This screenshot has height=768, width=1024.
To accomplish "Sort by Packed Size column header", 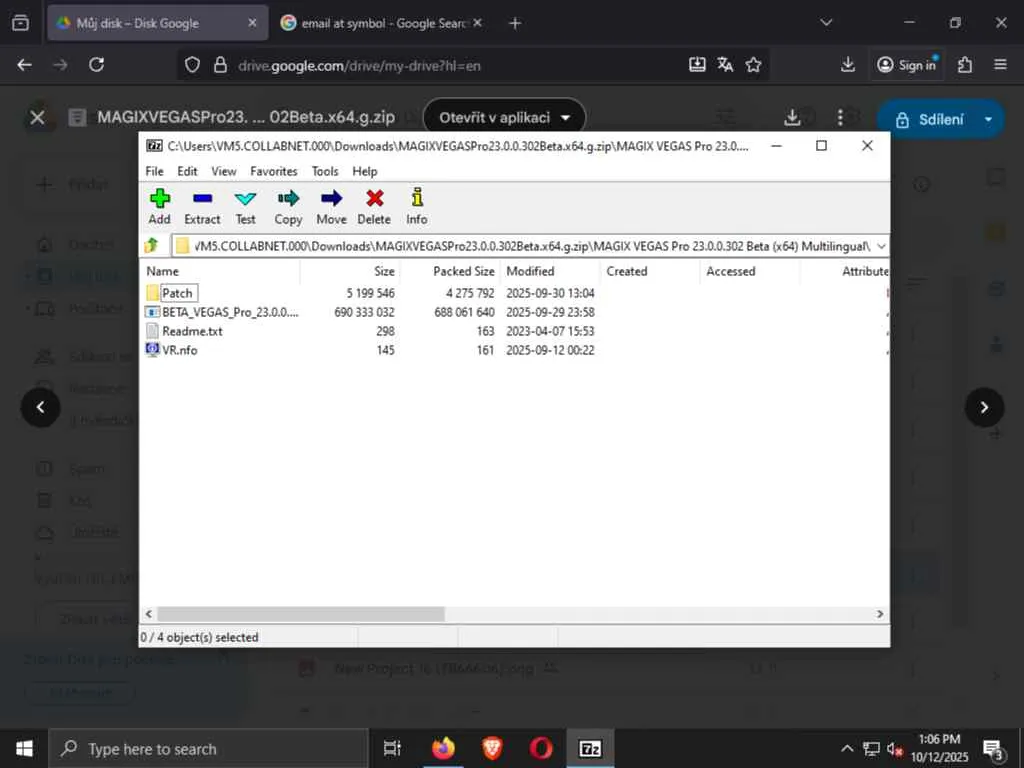I will [450, 271].
